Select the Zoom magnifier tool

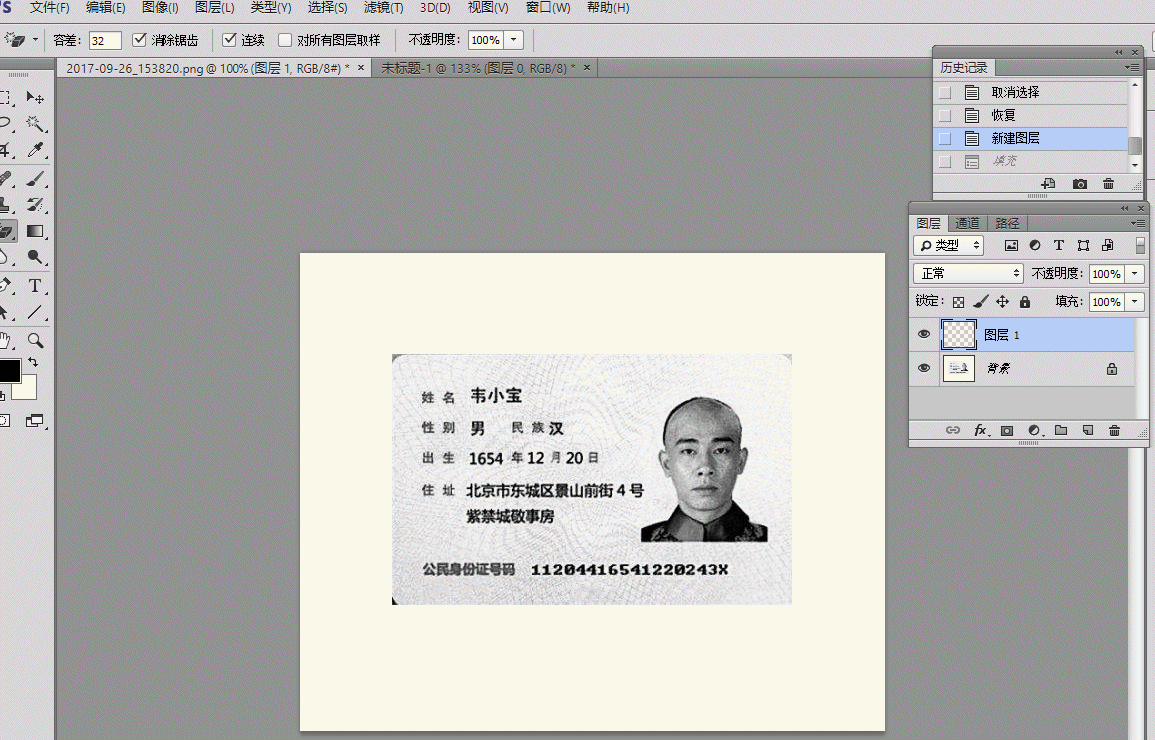pos(35,340)
